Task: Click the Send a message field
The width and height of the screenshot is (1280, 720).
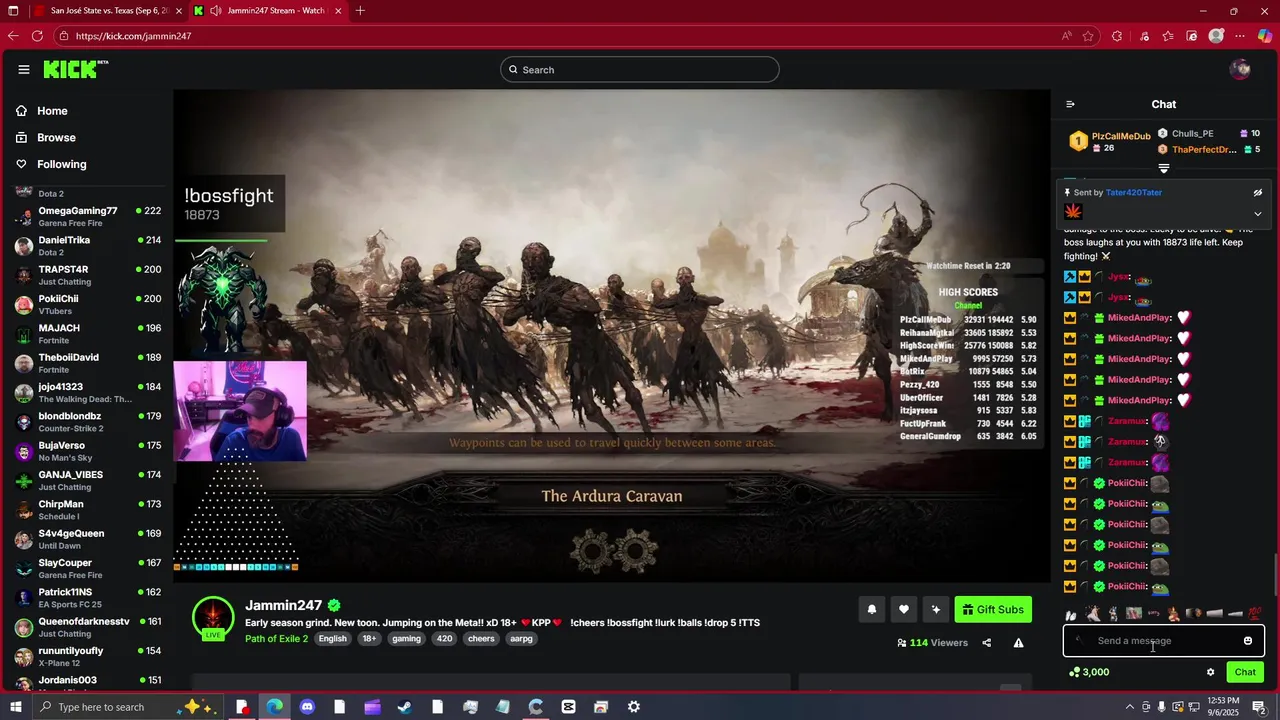Action: [1164, 641]
